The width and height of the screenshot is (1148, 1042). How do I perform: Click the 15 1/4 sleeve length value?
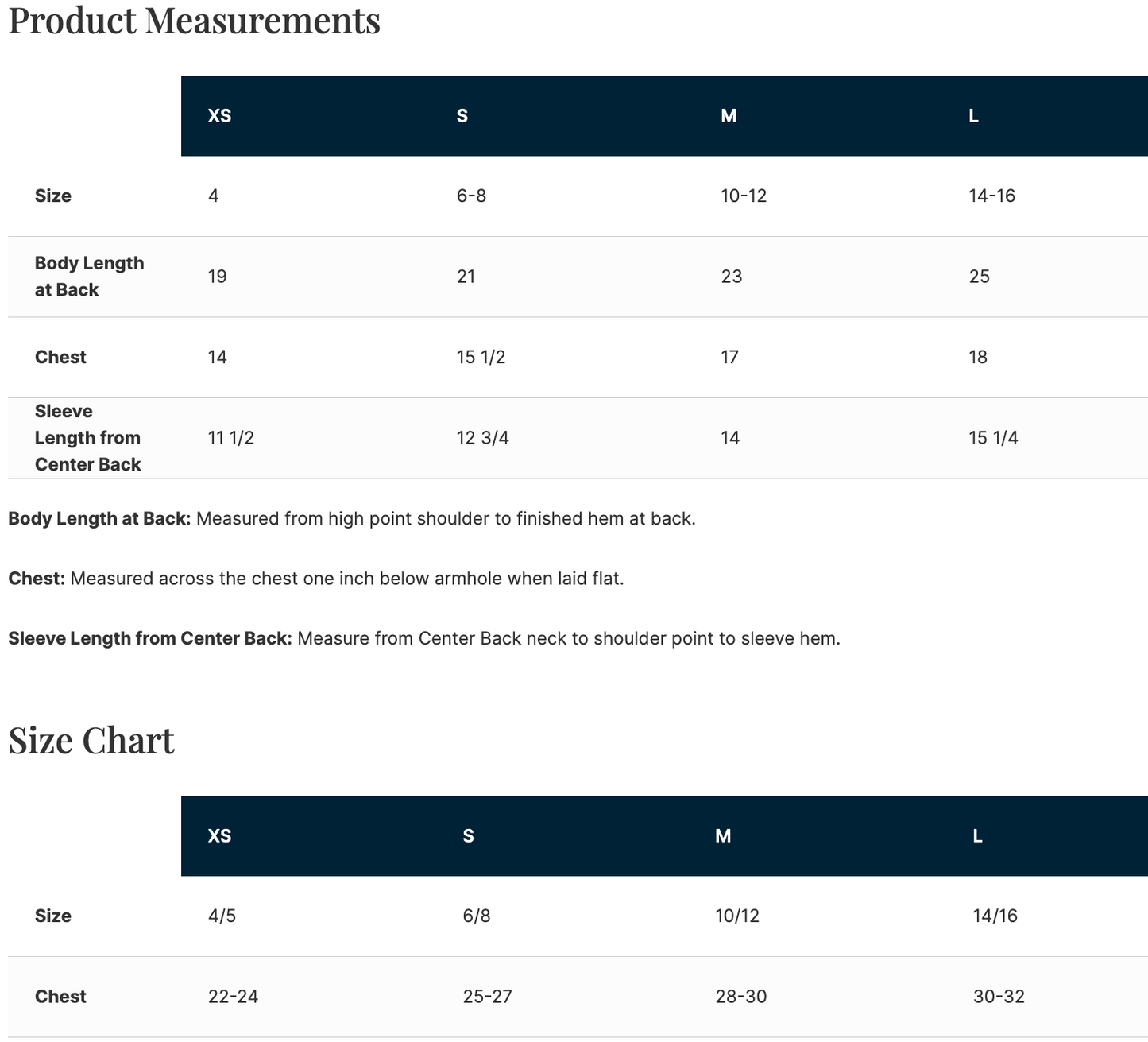993,438
